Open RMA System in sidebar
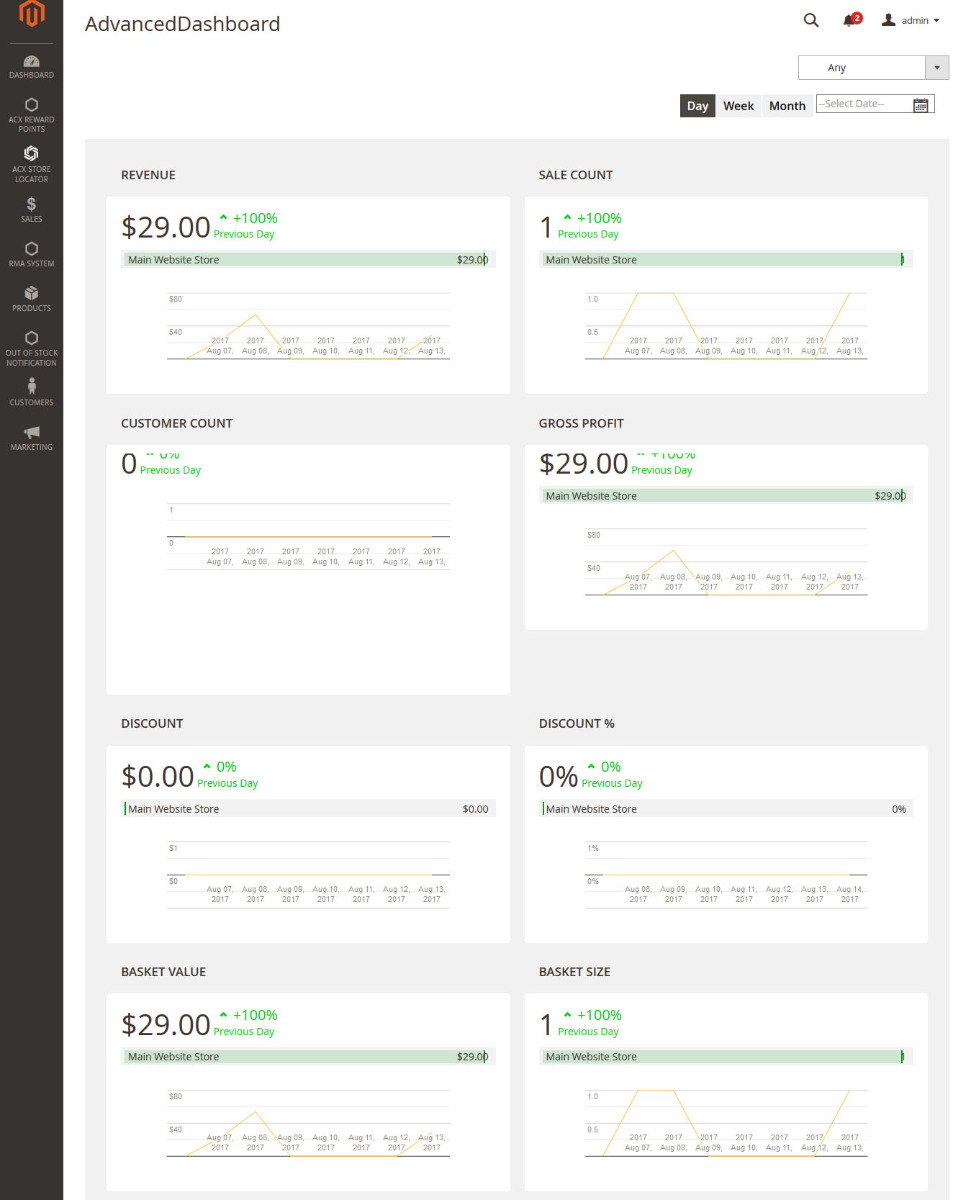This screenshot has width=971, height=1200. 31,254
